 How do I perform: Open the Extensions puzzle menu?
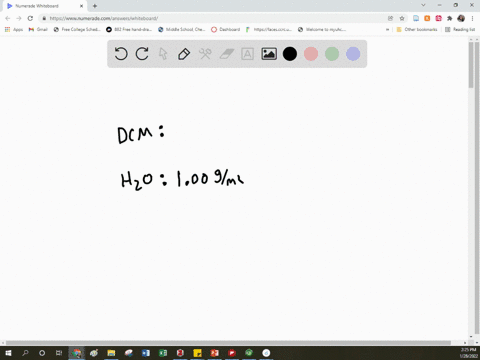click(x=450, y=18)
